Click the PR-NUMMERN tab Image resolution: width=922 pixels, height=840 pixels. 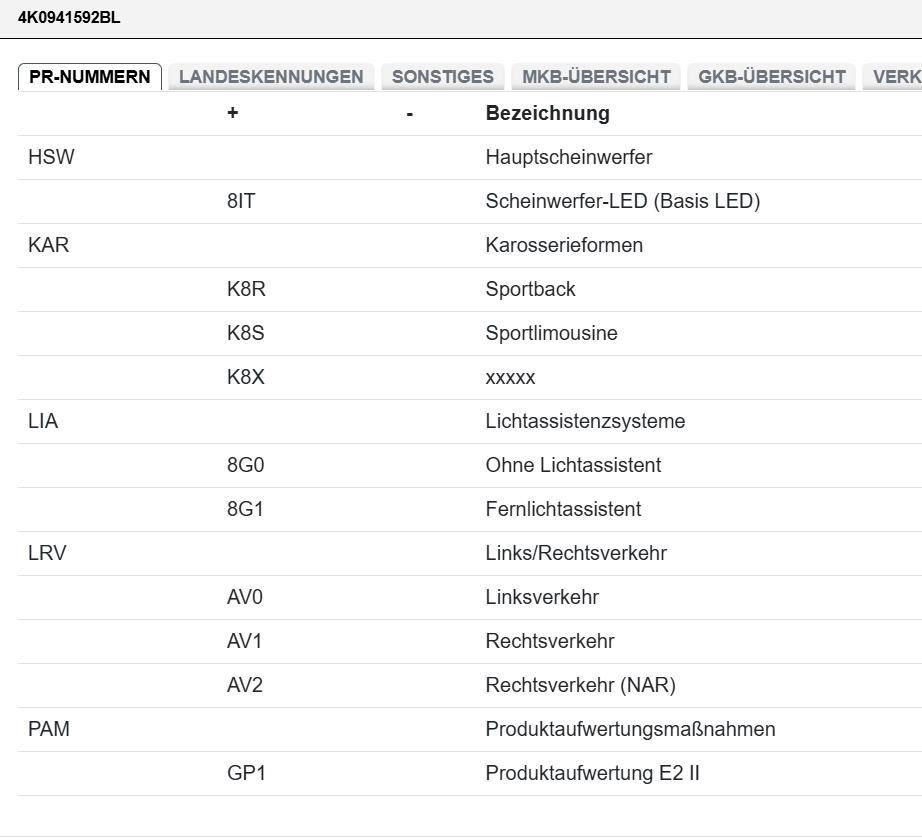90,77
